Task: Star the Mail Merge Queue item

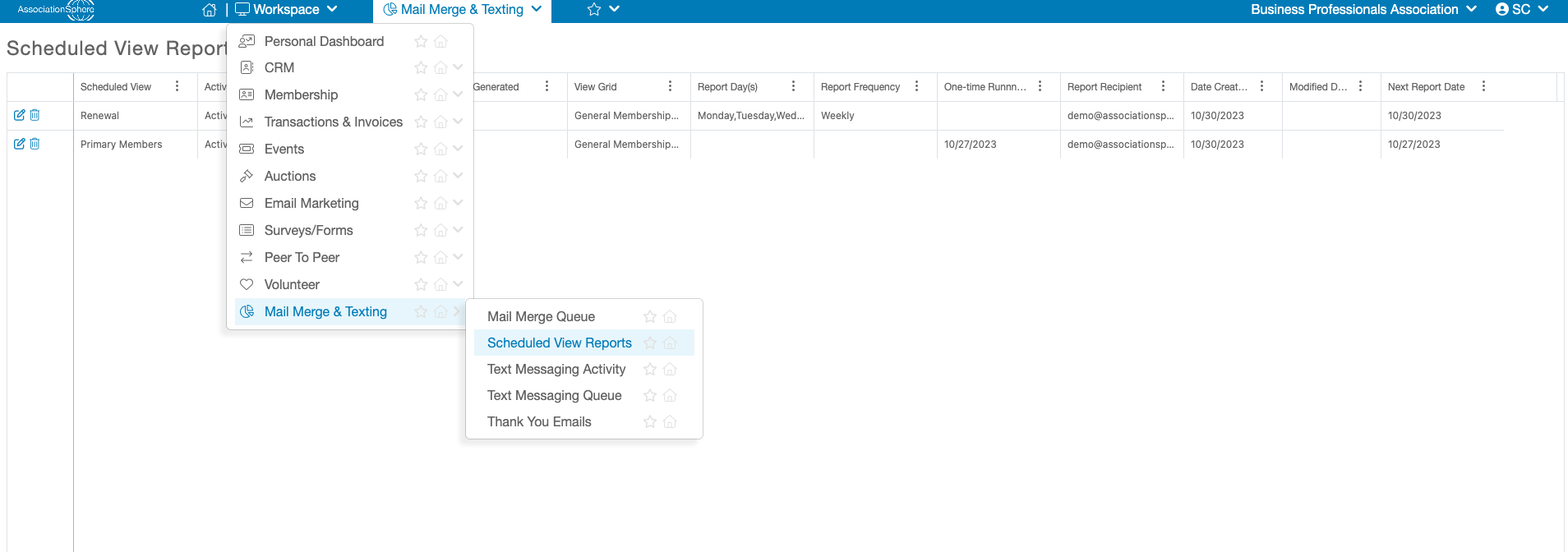Action: click(x=650, y=316)
